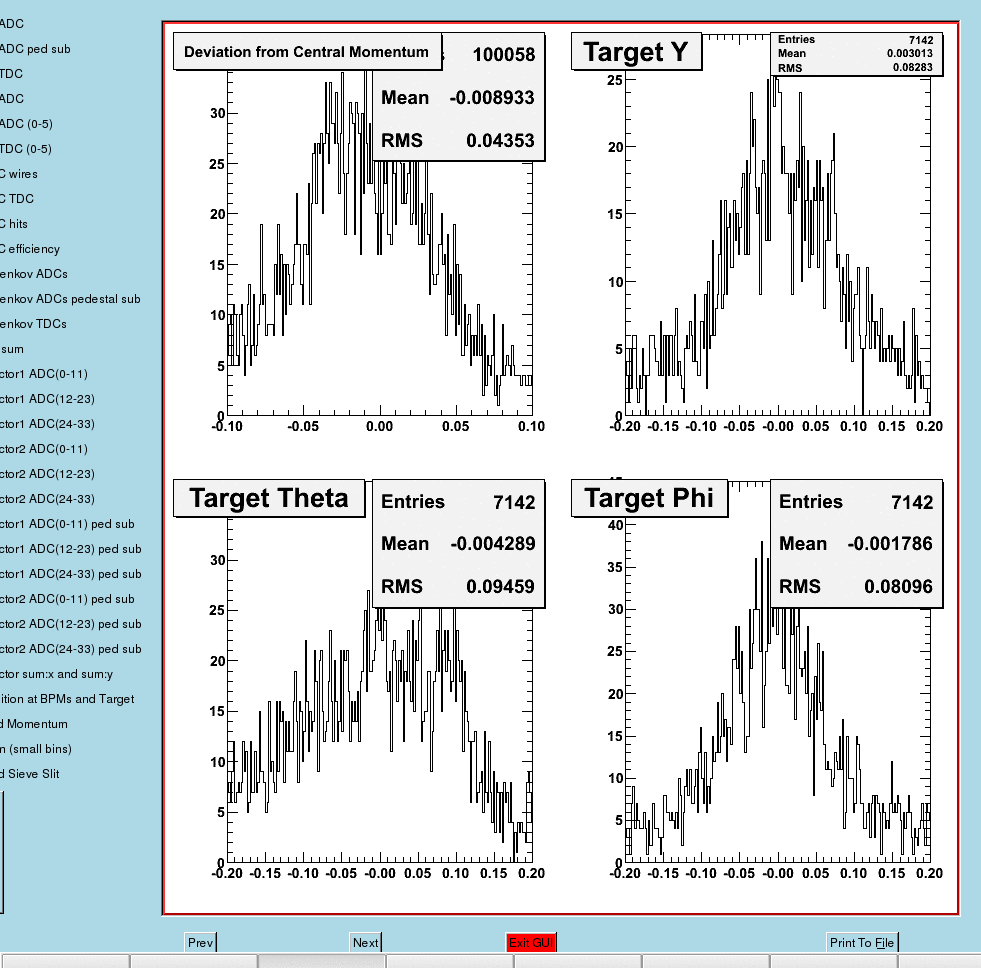The width and height of the screenshot is (981, 968).
Task: Open 'ctor1 ADC(24-33)' raw entry
Action: pos(48,424)
